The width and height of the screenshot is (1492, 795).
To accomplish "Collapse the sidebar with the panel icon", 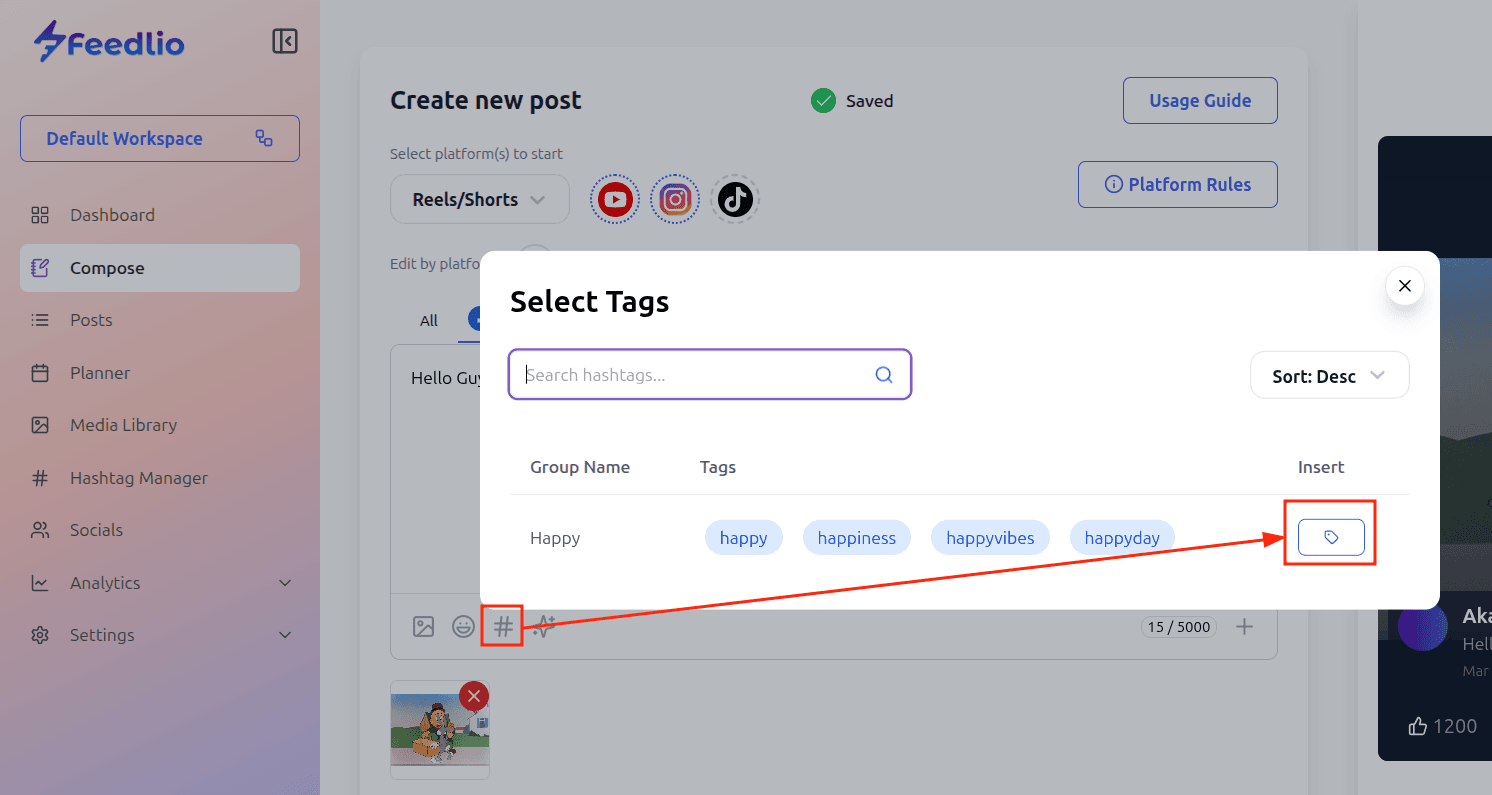I will [x=285, y=41].
